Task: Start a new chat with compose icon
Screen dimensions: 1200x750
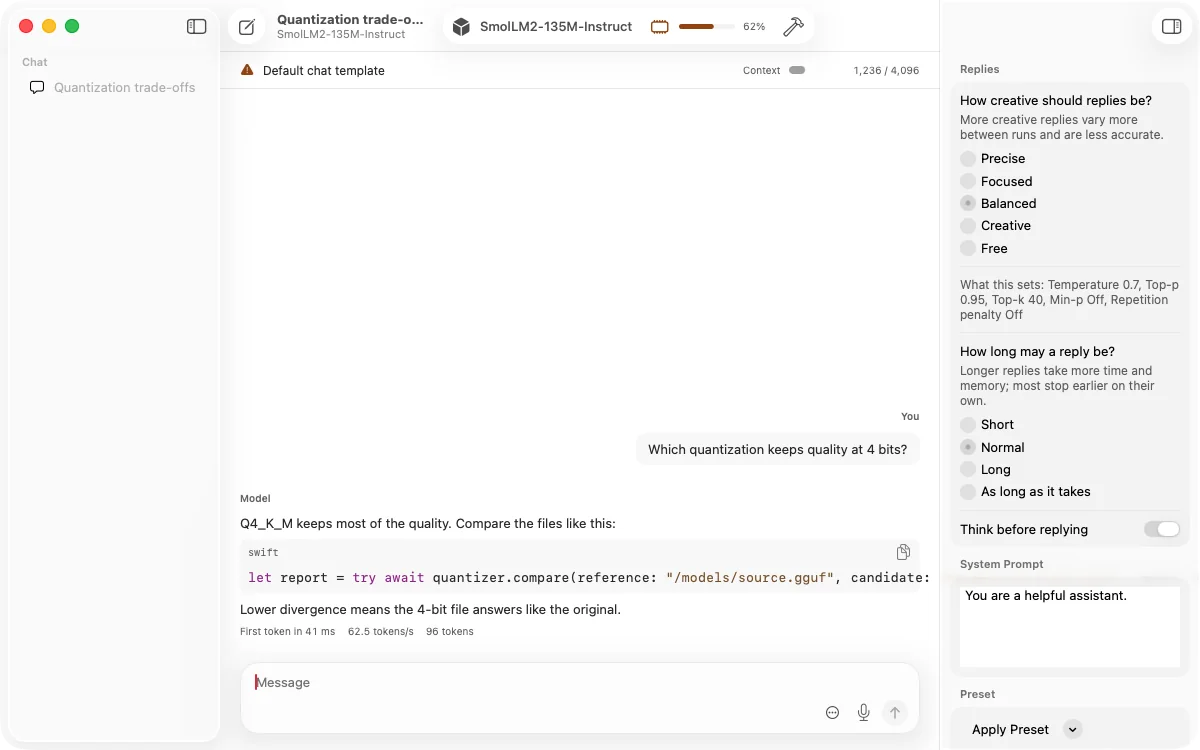Action: coord(247,27)
